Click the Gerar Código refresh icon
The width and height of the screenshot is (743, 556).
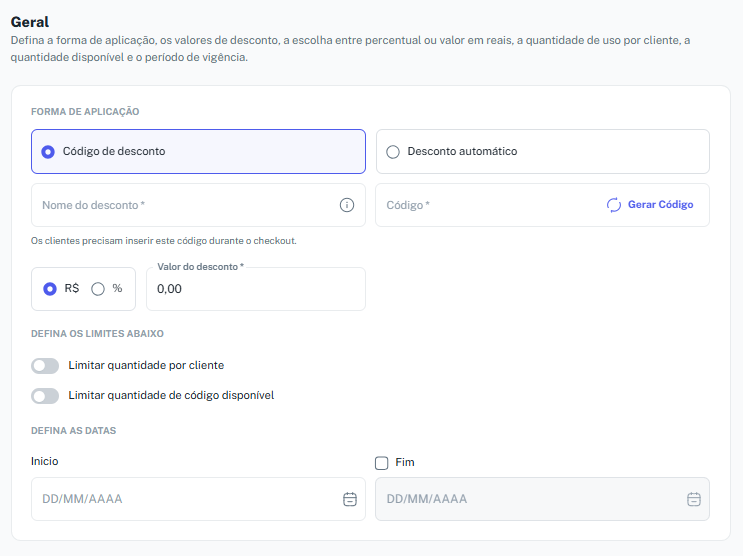click(x=614, y=205)
